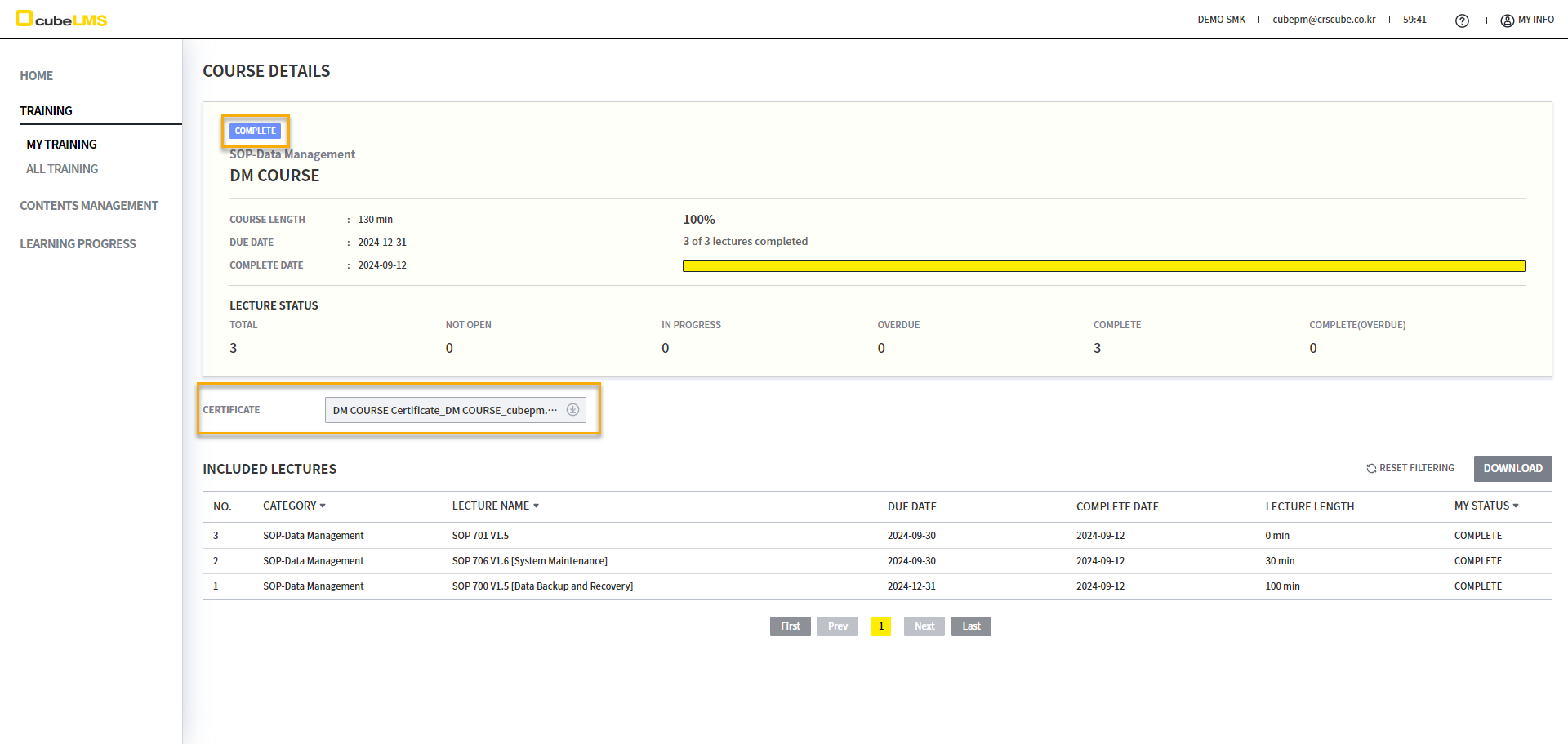Click the blue COMPLETE status badge
Viewport: 1568px width, 744px height.
pyautogui.click(x=255, y=131)
